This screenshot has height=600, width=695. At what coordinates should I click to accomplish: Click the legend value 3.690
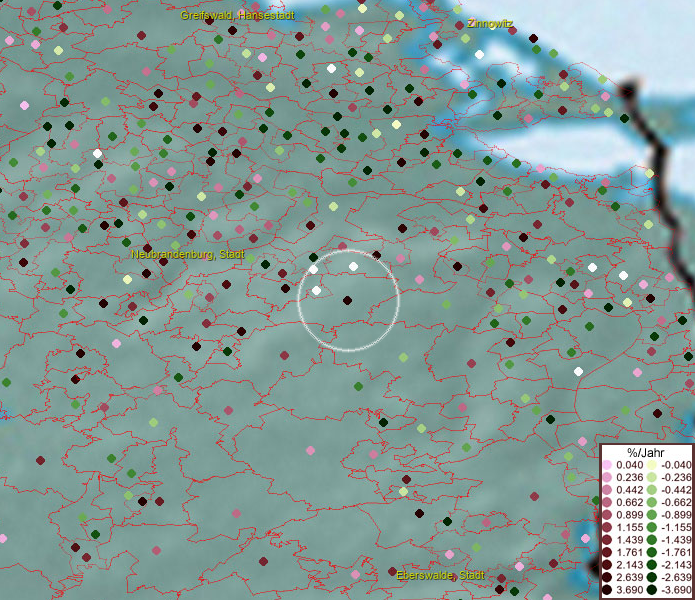(630, 590)
